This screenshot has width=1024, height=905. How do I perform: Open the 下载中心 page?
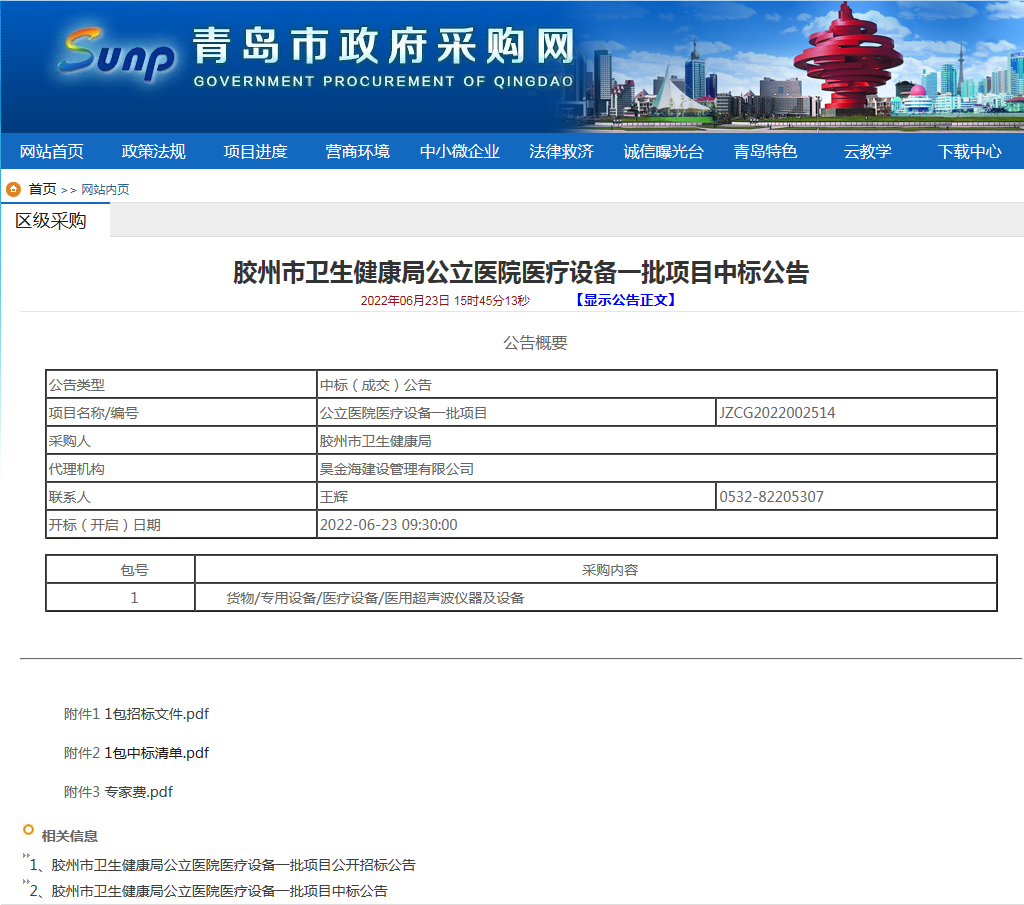pyautogui.click(x=969, y=152)
